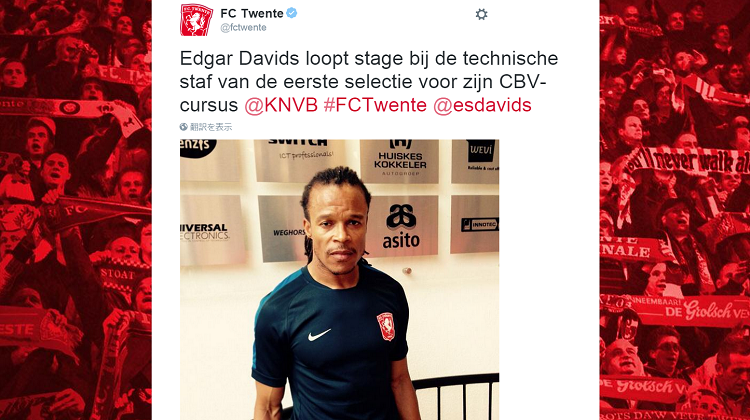The image size is (750, 420).
Task: Click the tweet text body
Action: (369, 81)
